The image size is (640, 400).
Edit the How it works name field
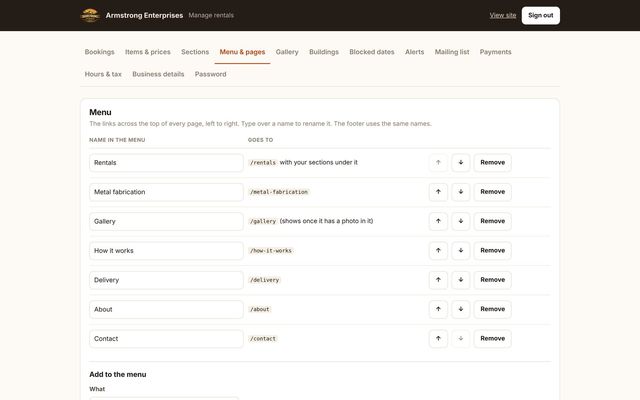tap(166, 251)
